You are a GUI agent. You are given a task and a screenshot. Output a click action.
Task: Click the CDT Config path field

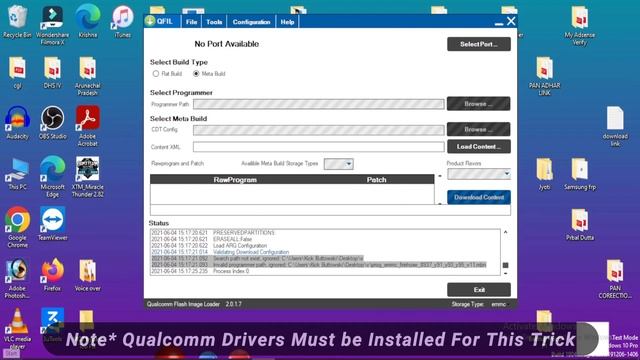click(319, 130)
